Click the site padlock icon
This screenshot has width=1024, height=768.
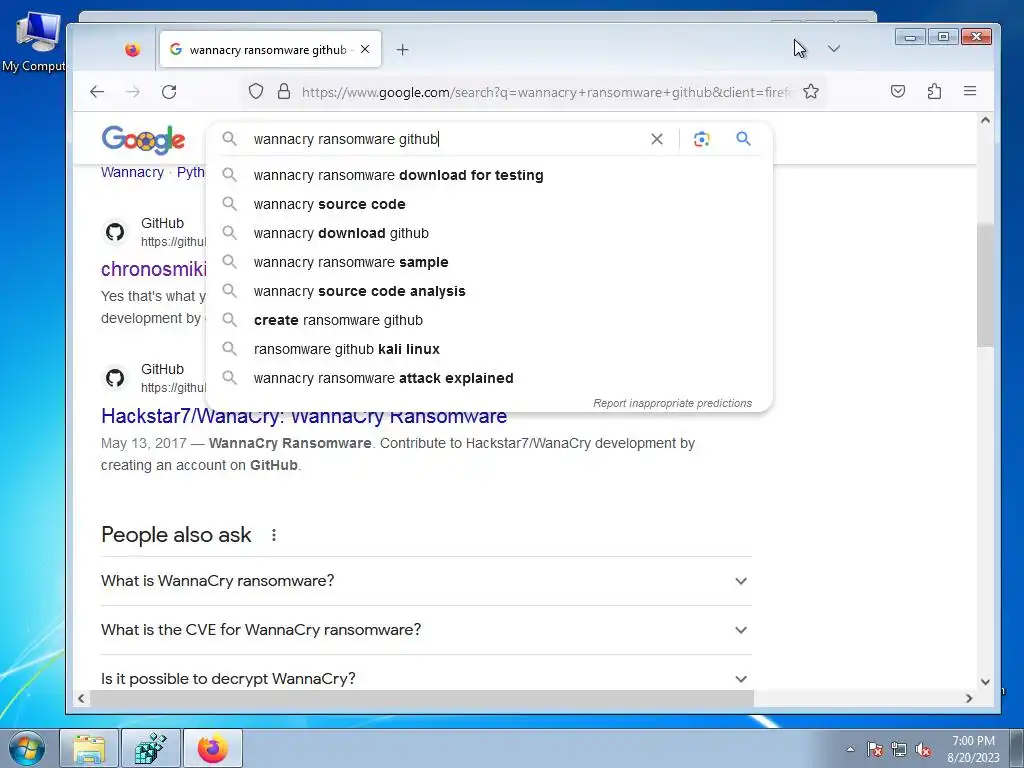283,91
